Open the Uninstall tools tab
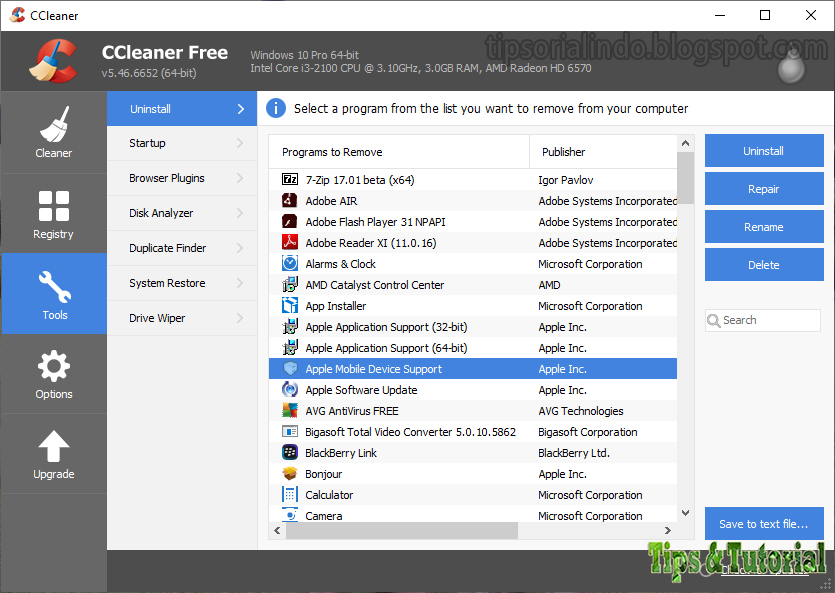835x593 pixels. coord(182,109)
